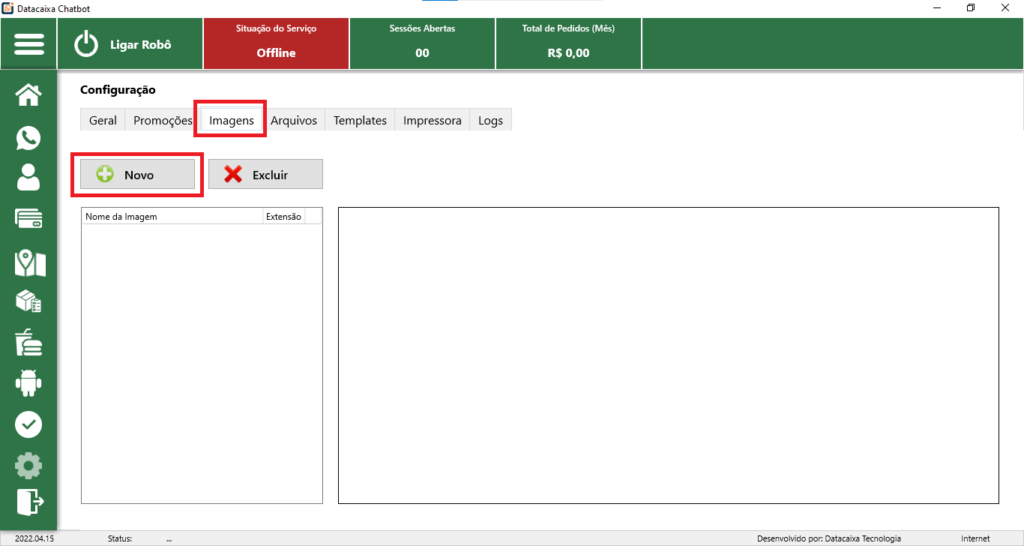The height and width of the screenshot is (546, 1024).
Task: Open the product boxes sidebar icon
Action: (x=29, y=301)
